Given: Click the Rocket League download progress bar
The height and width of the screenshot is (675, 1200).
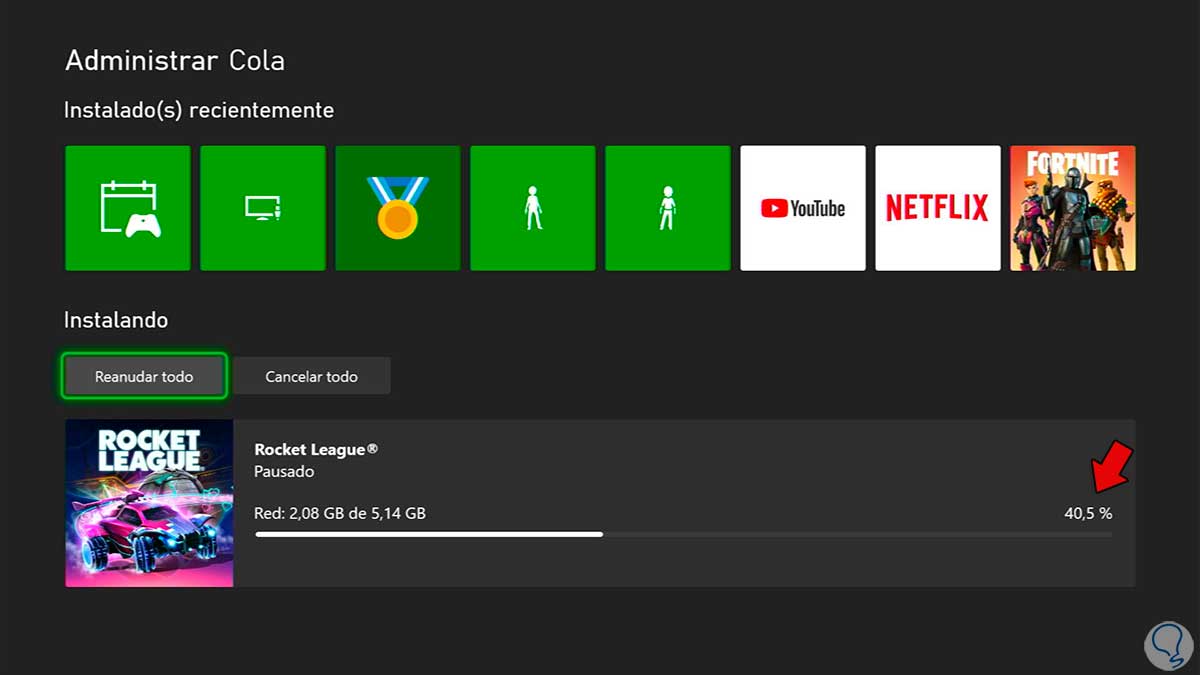Looking at the screenshot, I should (x=683, y=535).
